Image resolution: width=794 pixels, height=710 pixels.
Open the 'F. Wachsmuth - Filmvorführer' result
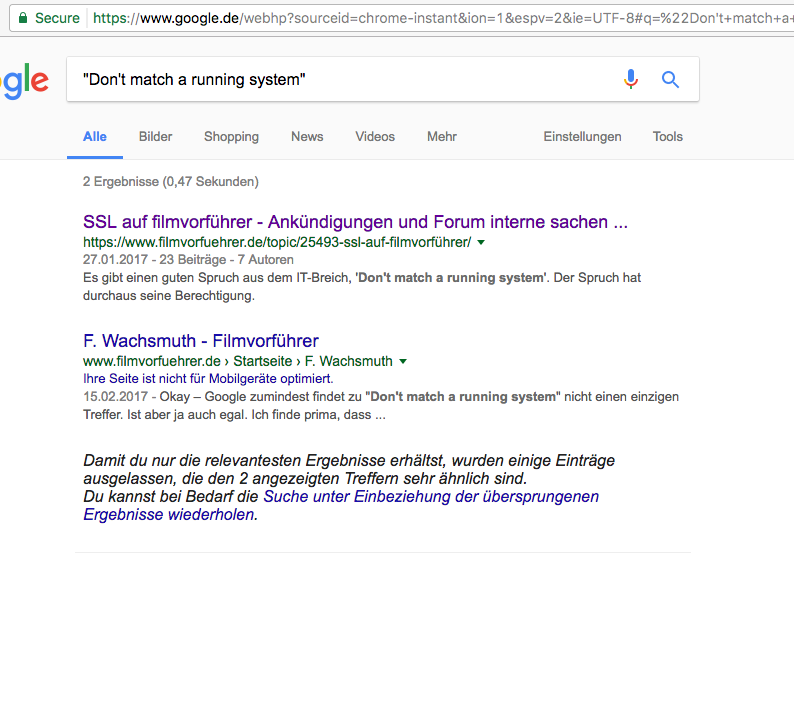[x=200, y=341]
